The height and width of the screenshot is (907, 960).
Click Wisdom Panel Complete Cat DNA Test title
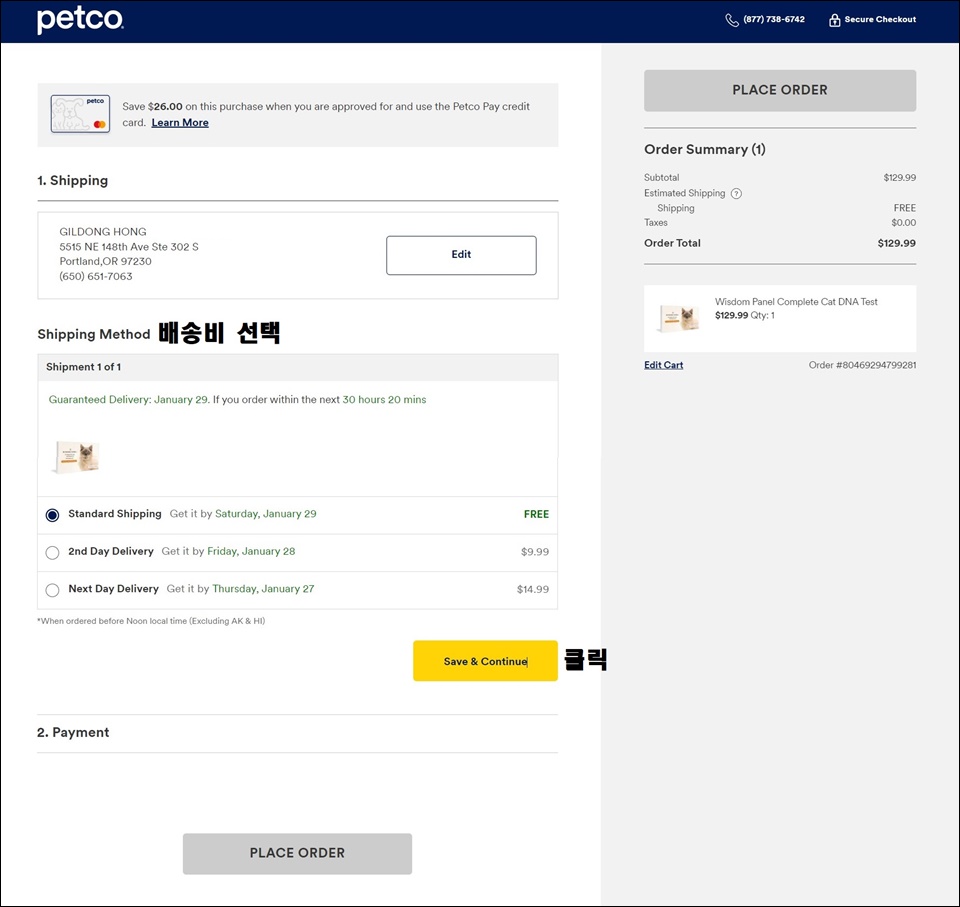click(796, 302)
